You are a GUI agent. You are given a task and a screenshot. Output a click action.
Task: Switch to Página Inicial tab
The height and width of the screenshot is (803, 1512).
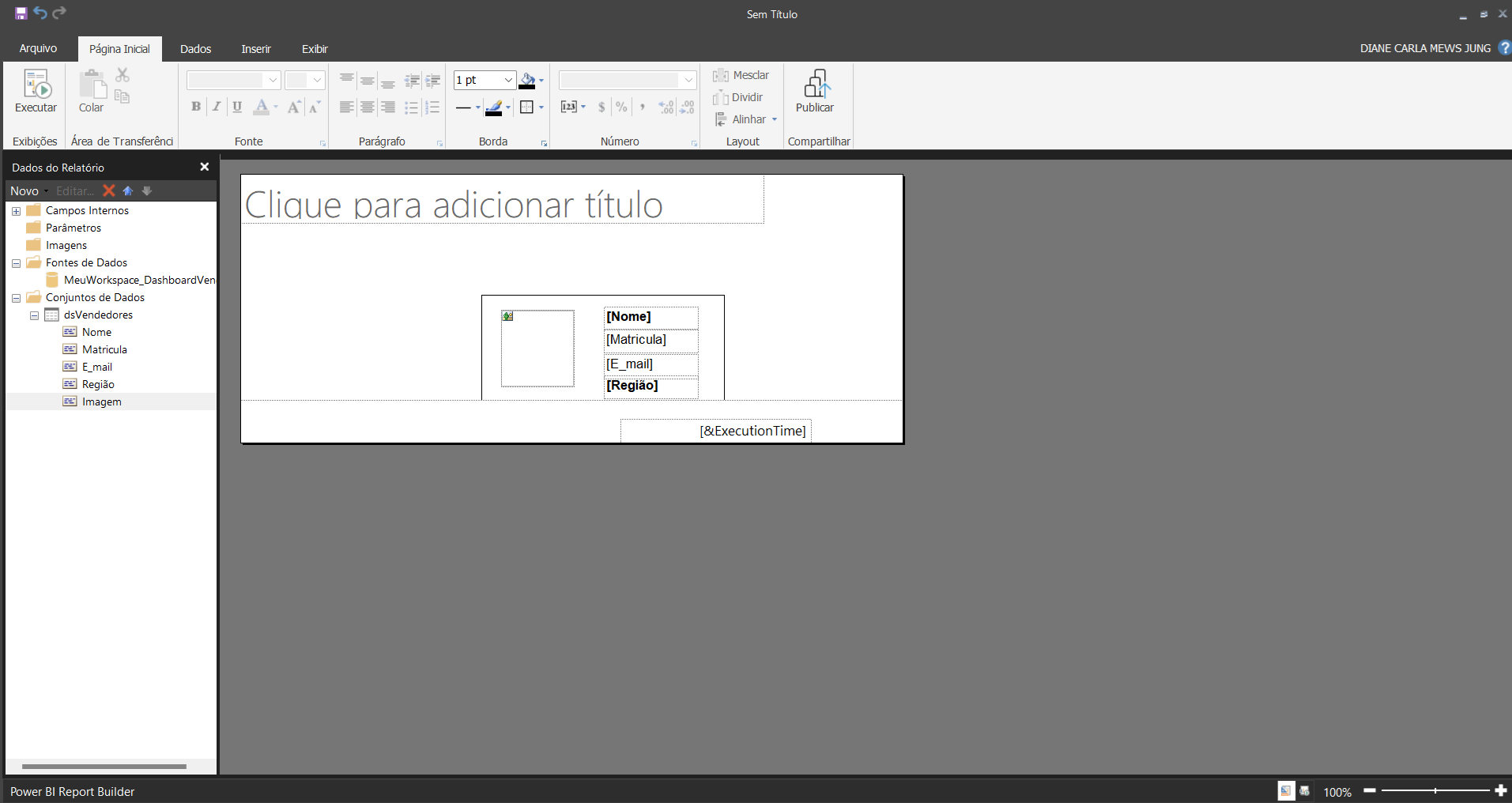coord(119,49)
